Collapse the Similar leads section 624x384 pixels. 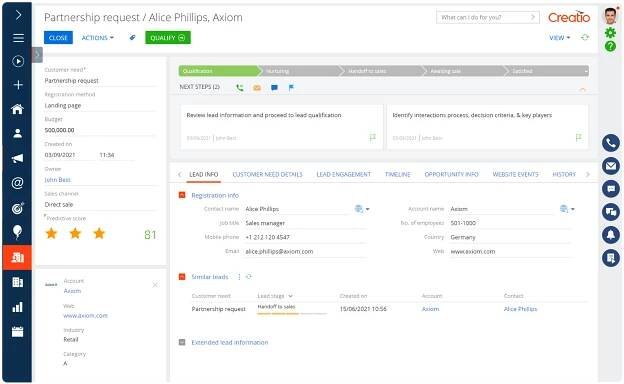click(182, 277)
